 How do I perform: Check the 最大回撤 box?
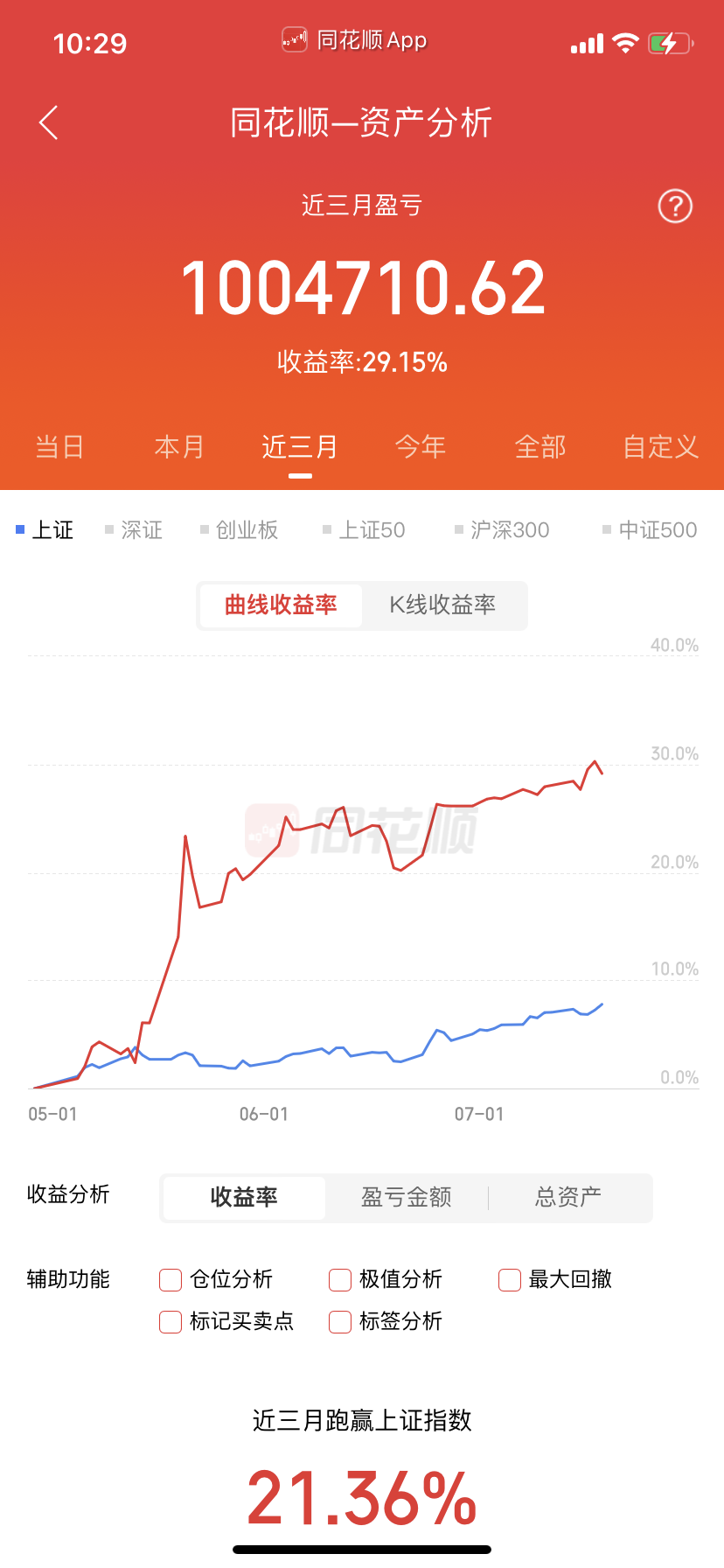click(x=510, y=1280)
